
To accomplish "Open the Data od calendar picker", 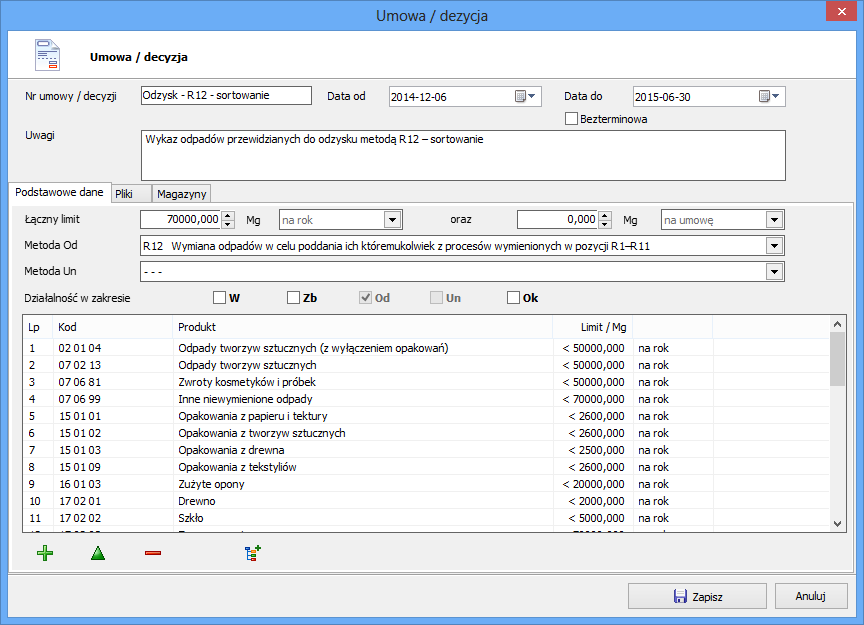I will 526,97.
